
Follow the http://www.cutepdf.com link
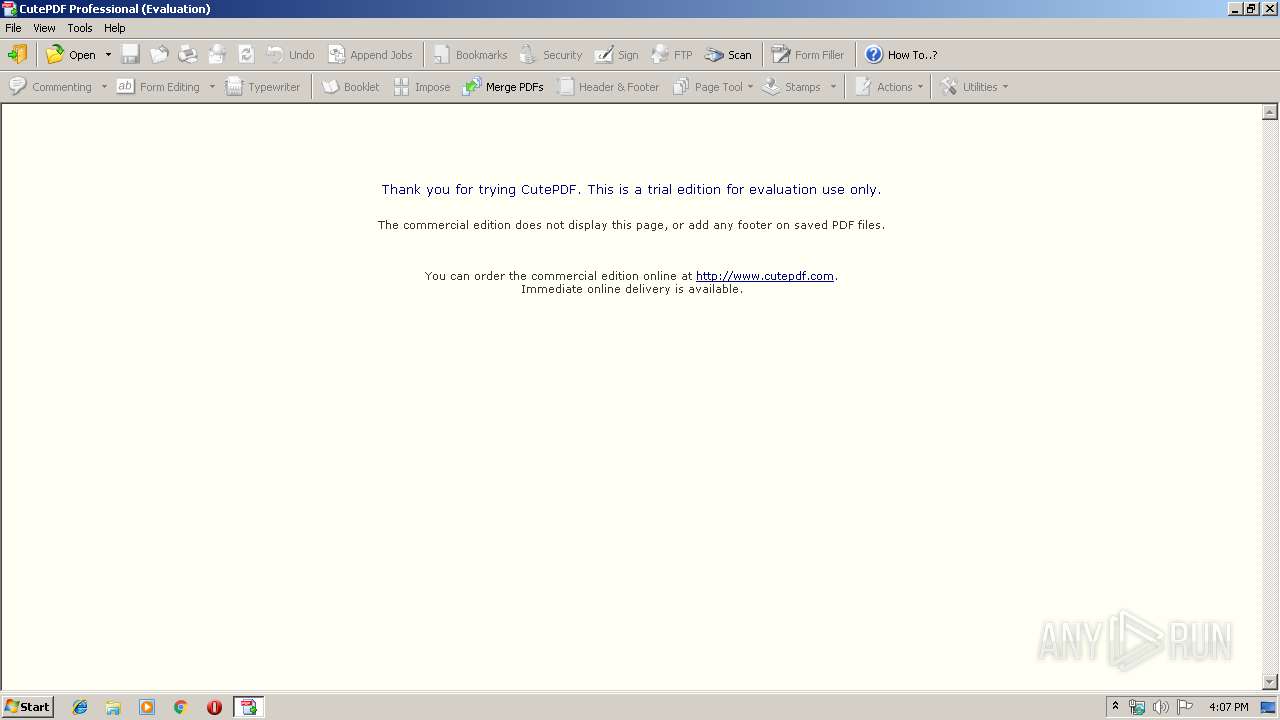click(765, 276)
